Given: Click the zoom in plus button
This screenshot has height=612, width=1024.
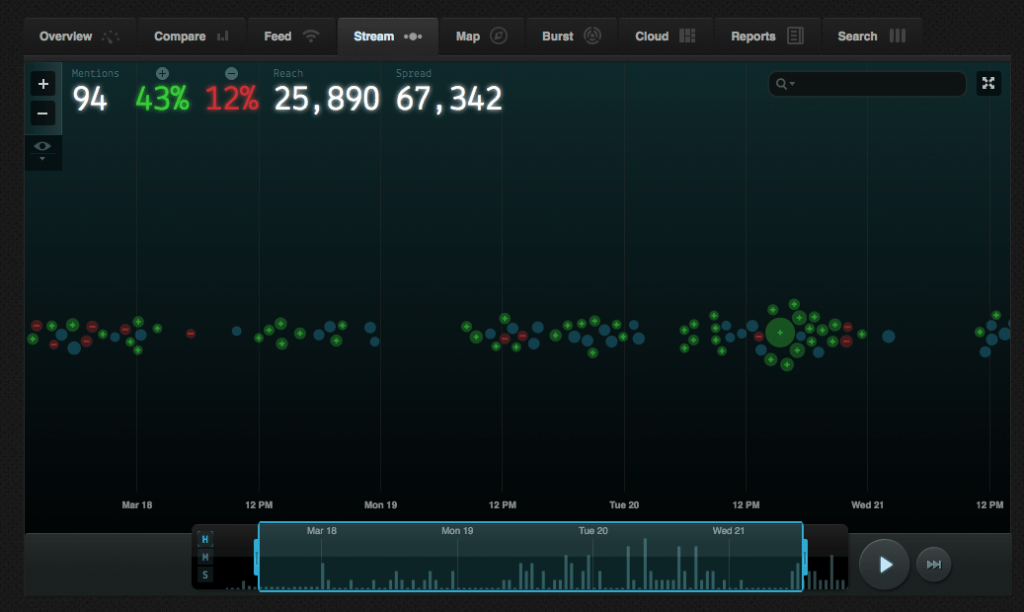Looking at the screenshot, I should [x=43, y=84].
